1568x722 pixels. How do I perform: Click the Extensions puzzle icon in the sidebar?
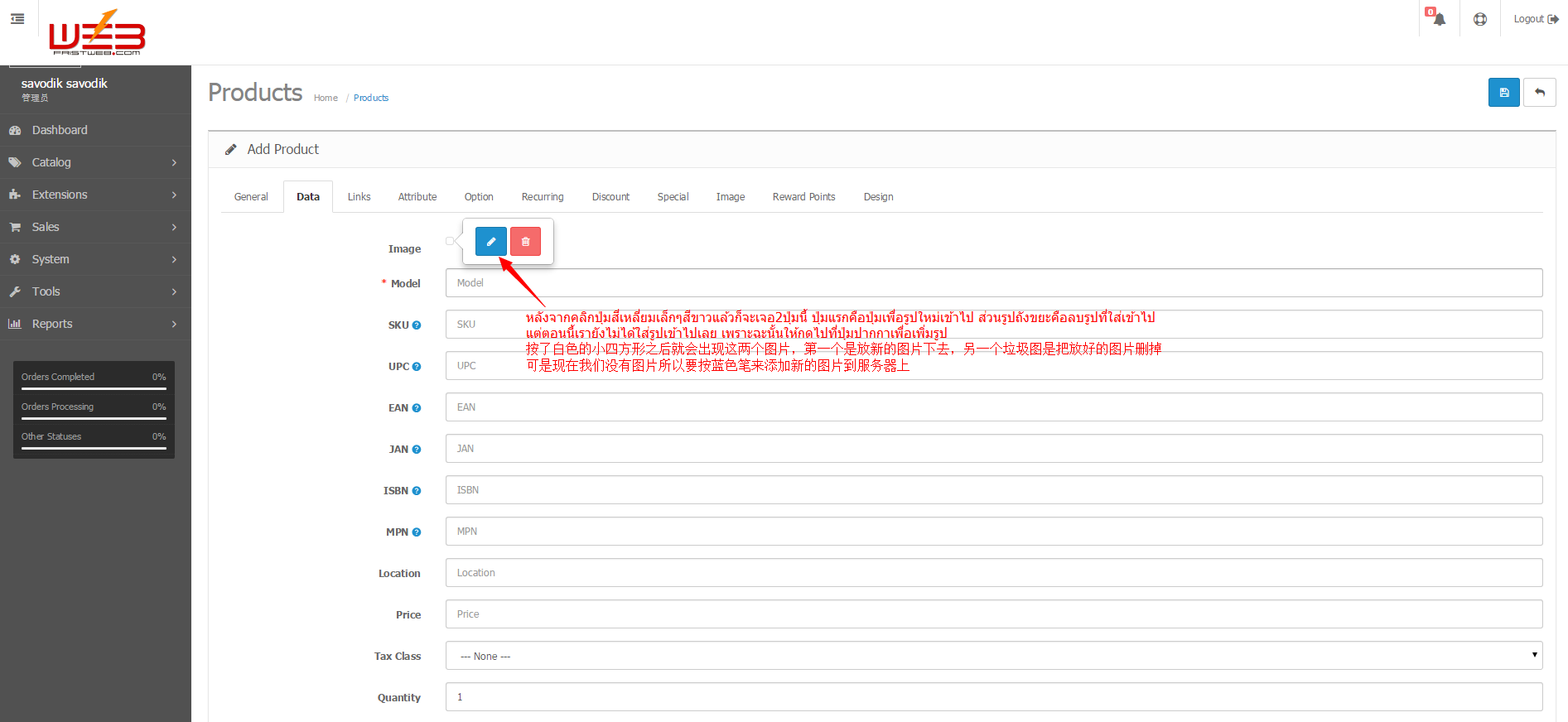click(x=15, y=195)
